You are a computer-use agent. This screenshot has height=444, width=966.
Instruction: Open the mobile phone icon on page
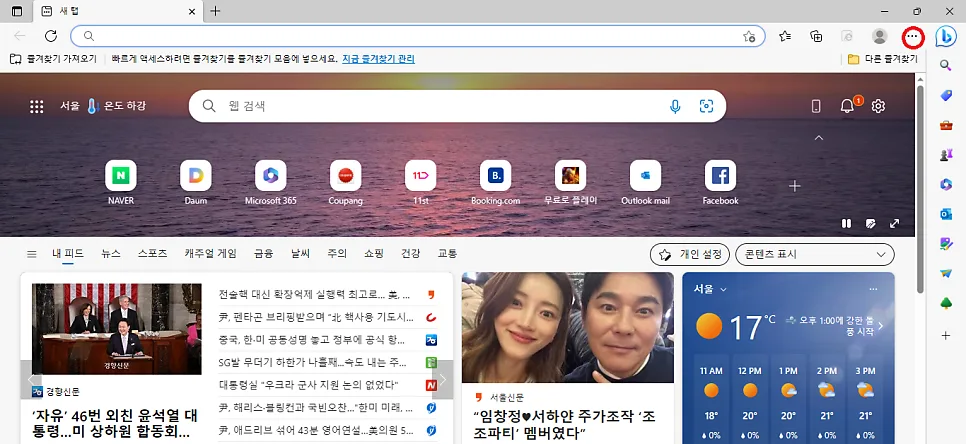[x=816, y=107]
